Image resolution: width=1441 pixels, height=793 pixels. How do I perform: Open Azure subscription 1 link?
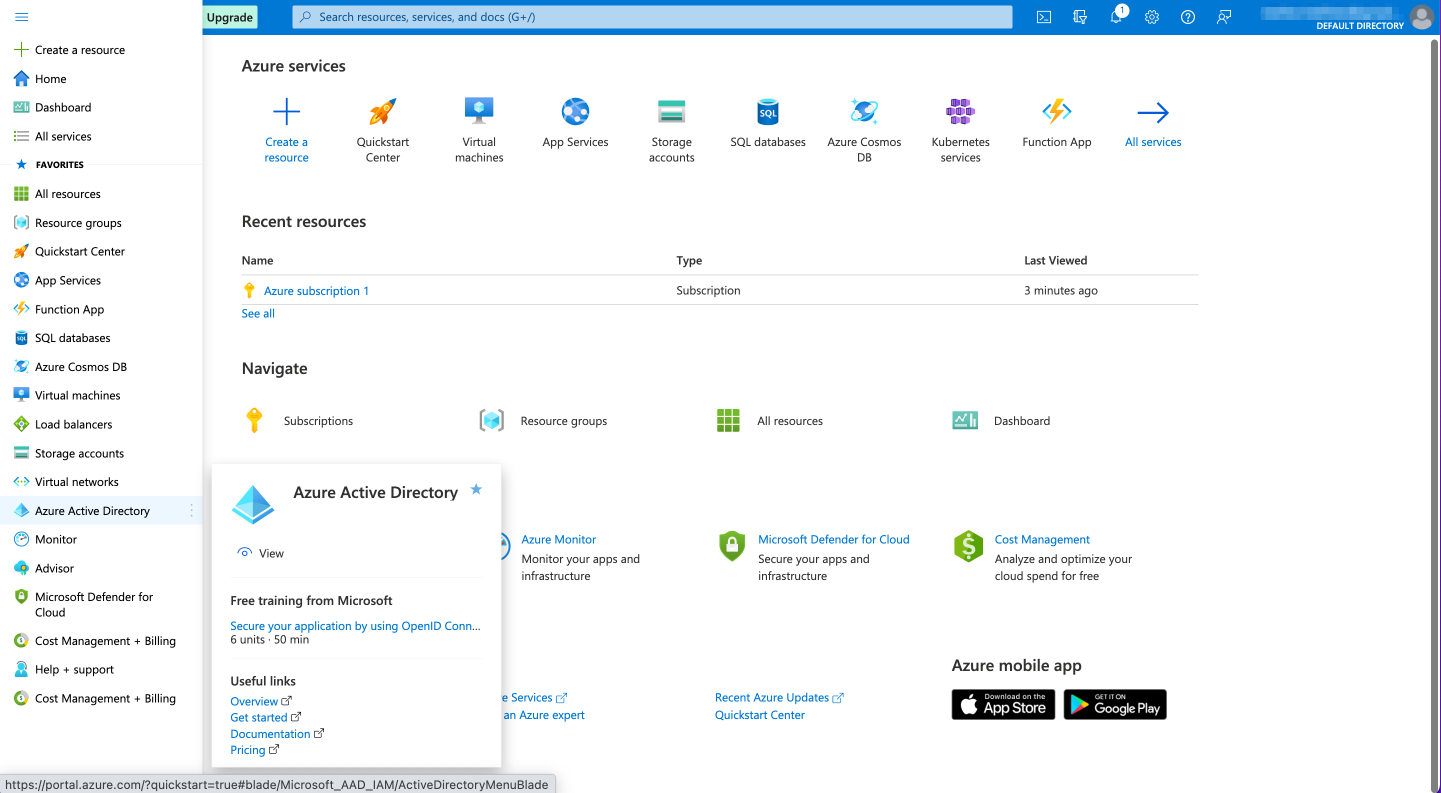tap(316, 291)
